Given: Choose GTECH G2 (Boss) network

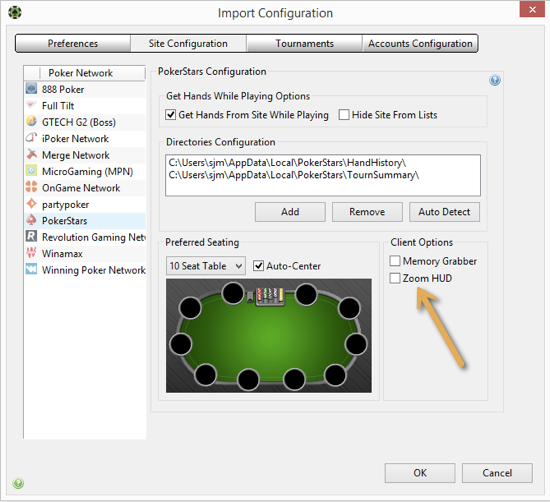Looking at the screenshot, I should pos(85,122).
